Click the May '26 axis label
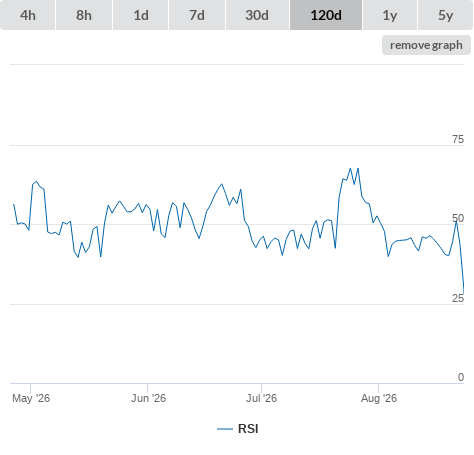474x455 pixels. point(31,398)
